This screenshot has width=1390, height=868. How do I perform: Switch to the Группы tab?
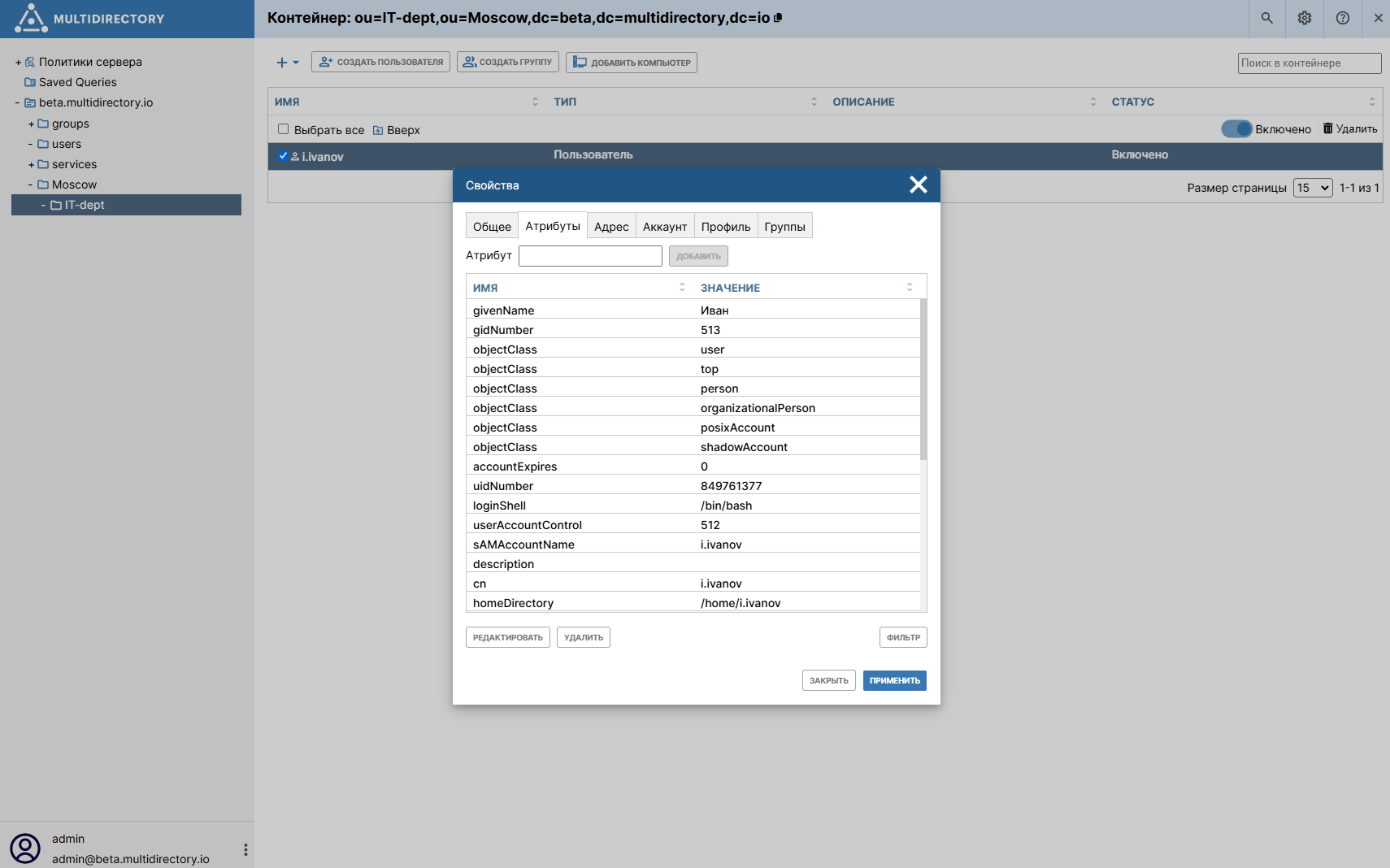click(x=784, y=227)
